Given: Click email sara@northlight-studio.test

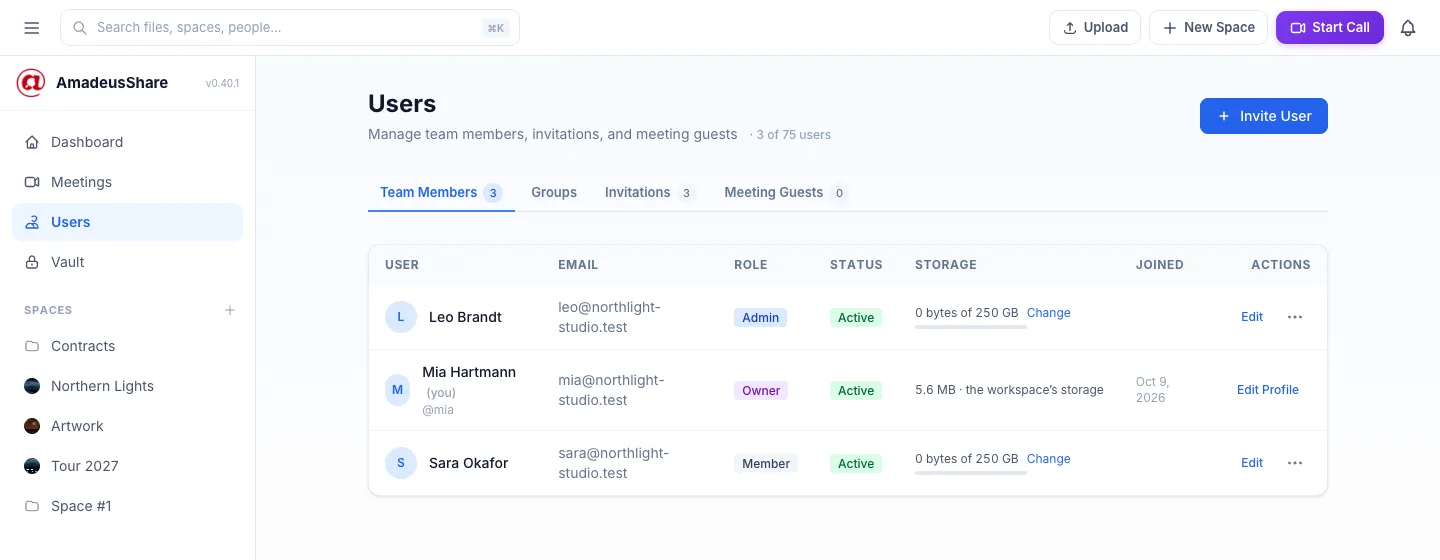Looking at the screenshot, I should point(613,463).
